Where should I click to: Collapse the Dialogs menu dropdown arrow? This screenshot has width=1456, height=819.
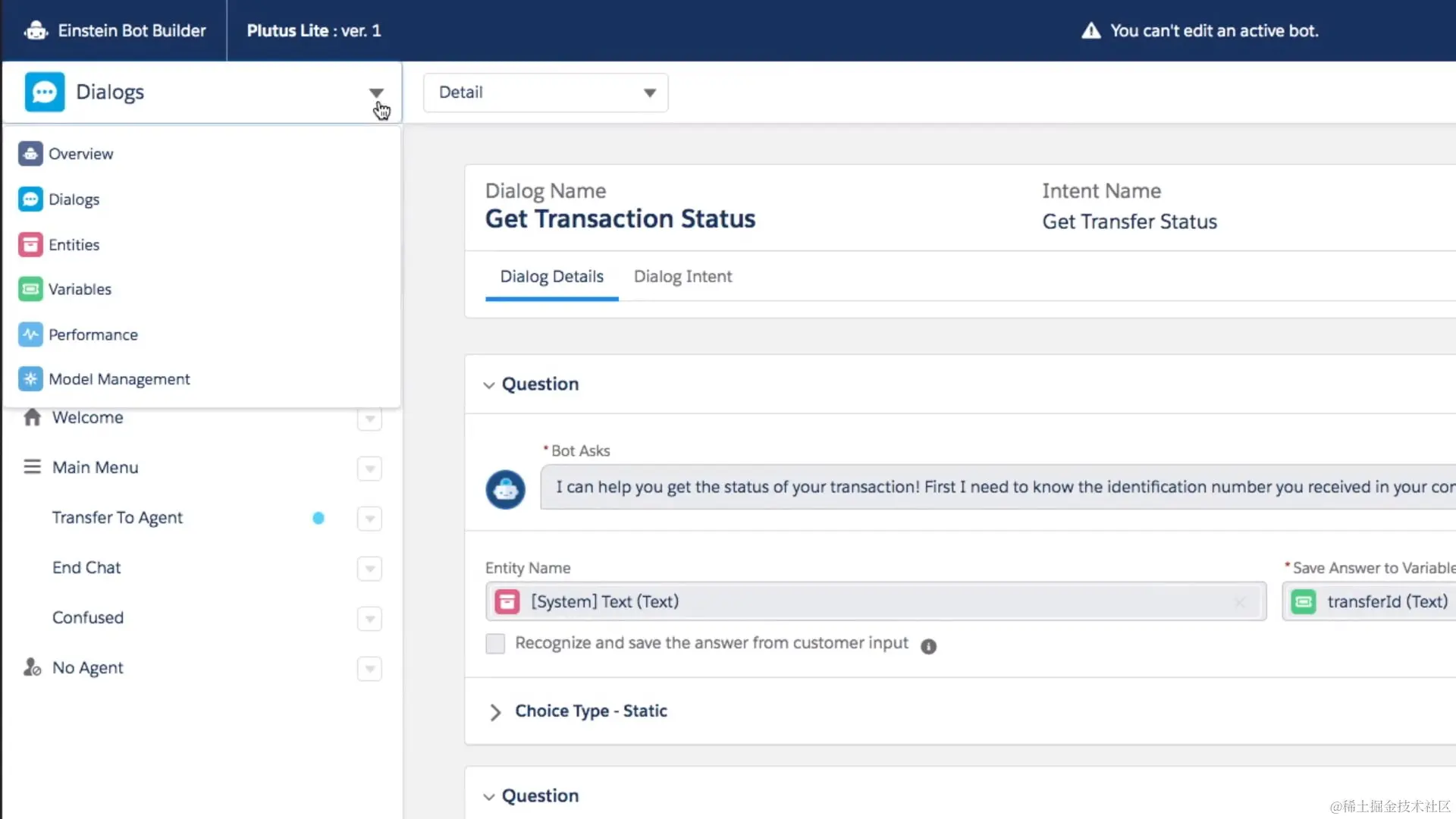376,93
